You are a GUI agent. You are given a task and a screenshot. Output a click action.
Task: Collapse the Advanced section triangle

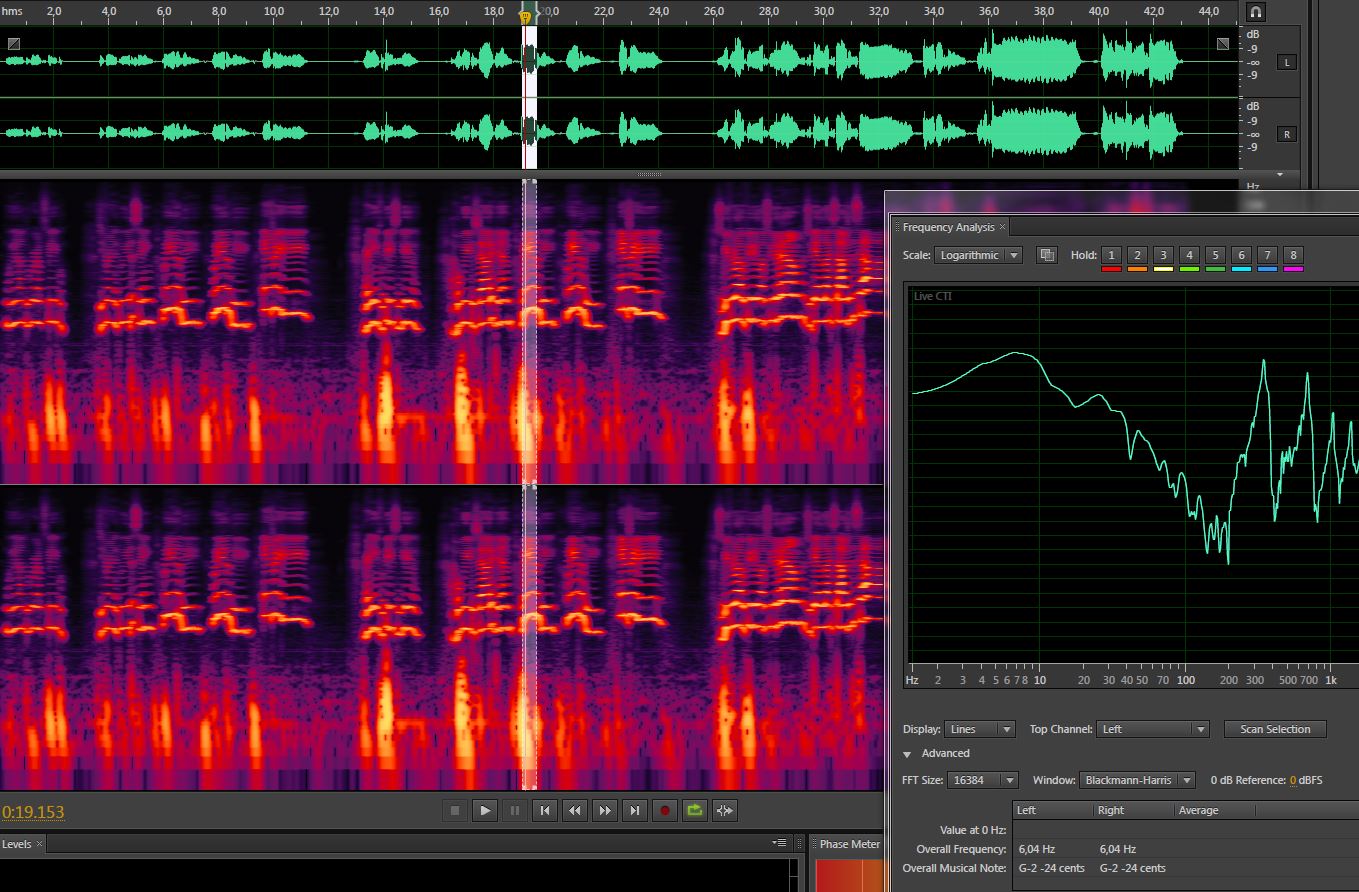point(907,754)
